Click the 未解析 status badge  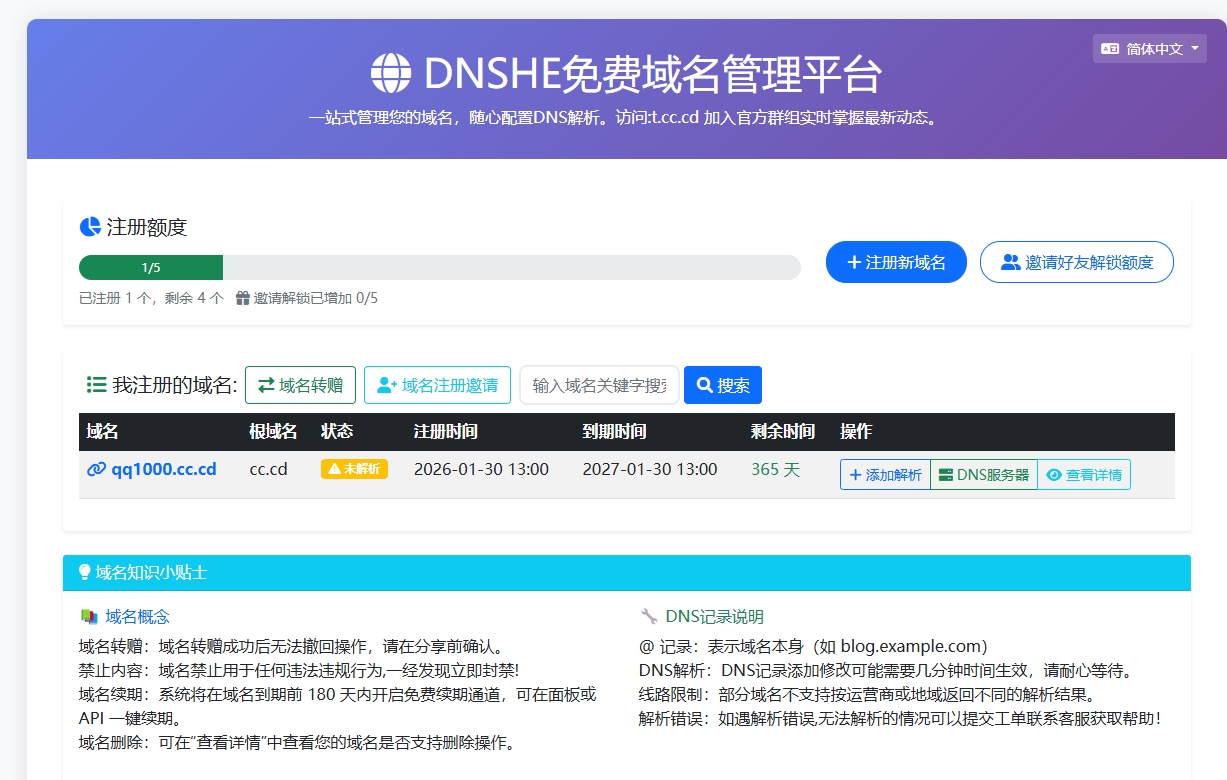coord(354,469)
